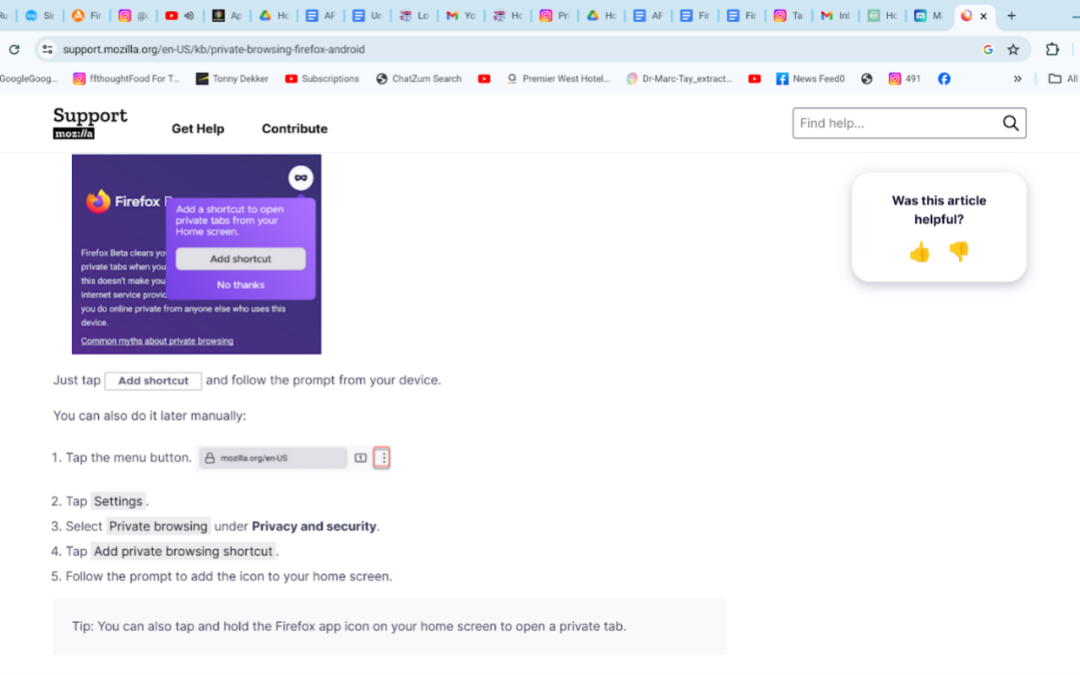The height and width of the screenshot is (675, 1080).
Task: Open the Subscriptions bookmark
Action: [322, 79]
